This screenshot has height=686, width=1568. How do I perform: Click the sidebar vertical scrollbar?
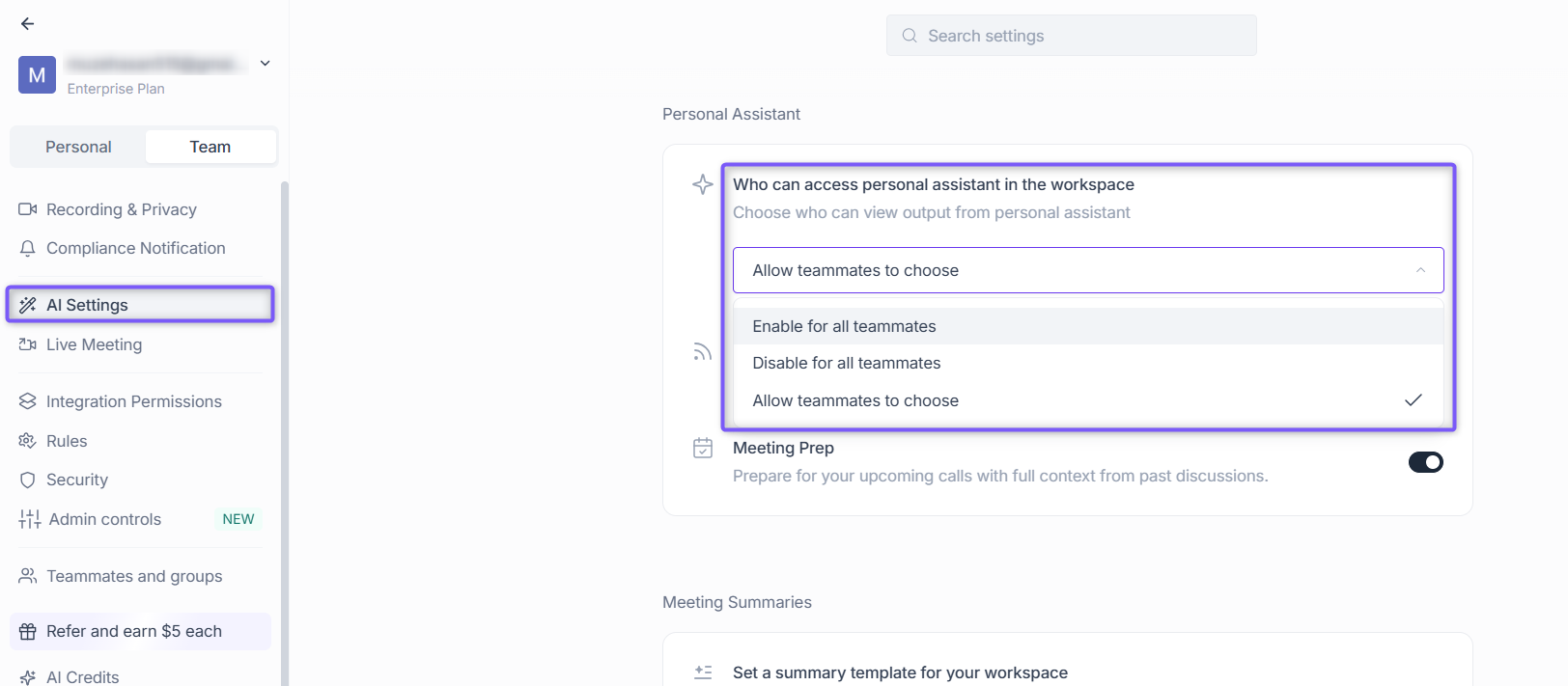coord(285,433)
